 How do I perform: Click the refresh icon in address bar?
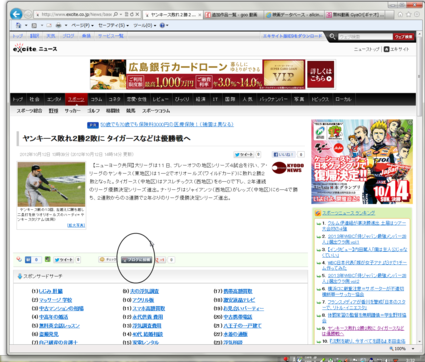click(132, 14)
